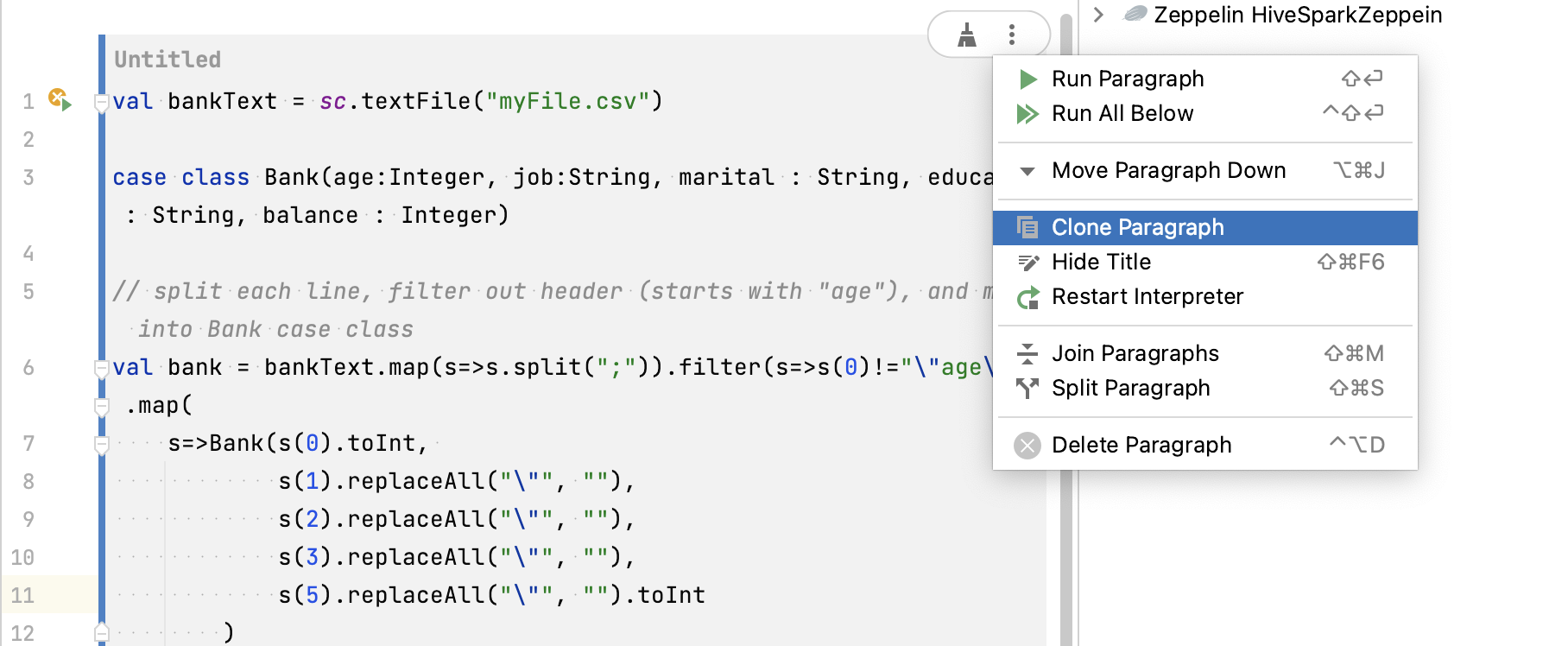Collapse code fold marker at line 6
Screen dimensions: 1568x646
(101, 368)
